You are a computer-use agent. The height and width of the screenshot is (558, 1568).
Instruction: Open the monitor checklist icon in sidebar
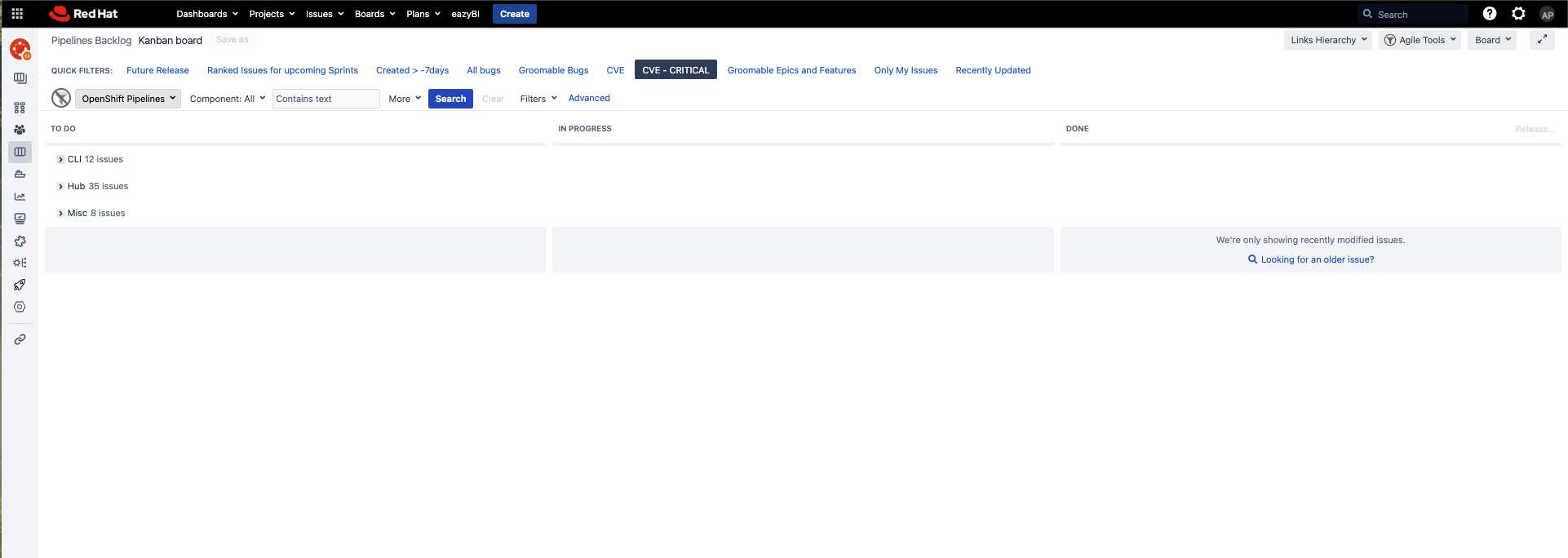pyautogui.click(x=20, y=219)
